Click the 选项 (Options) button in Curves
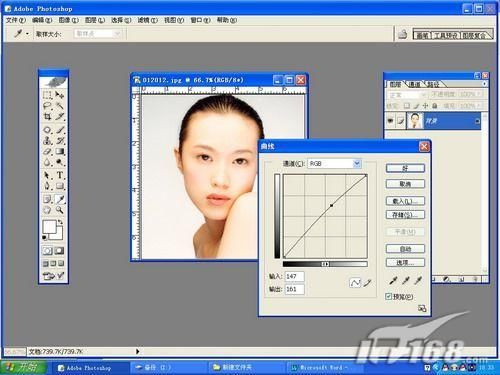 [405, 262]
